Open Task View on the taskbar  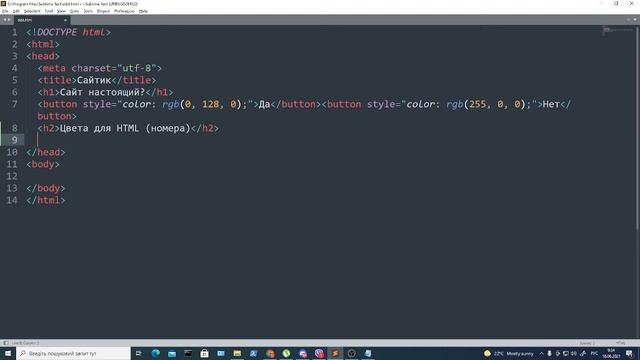[138, 353]
